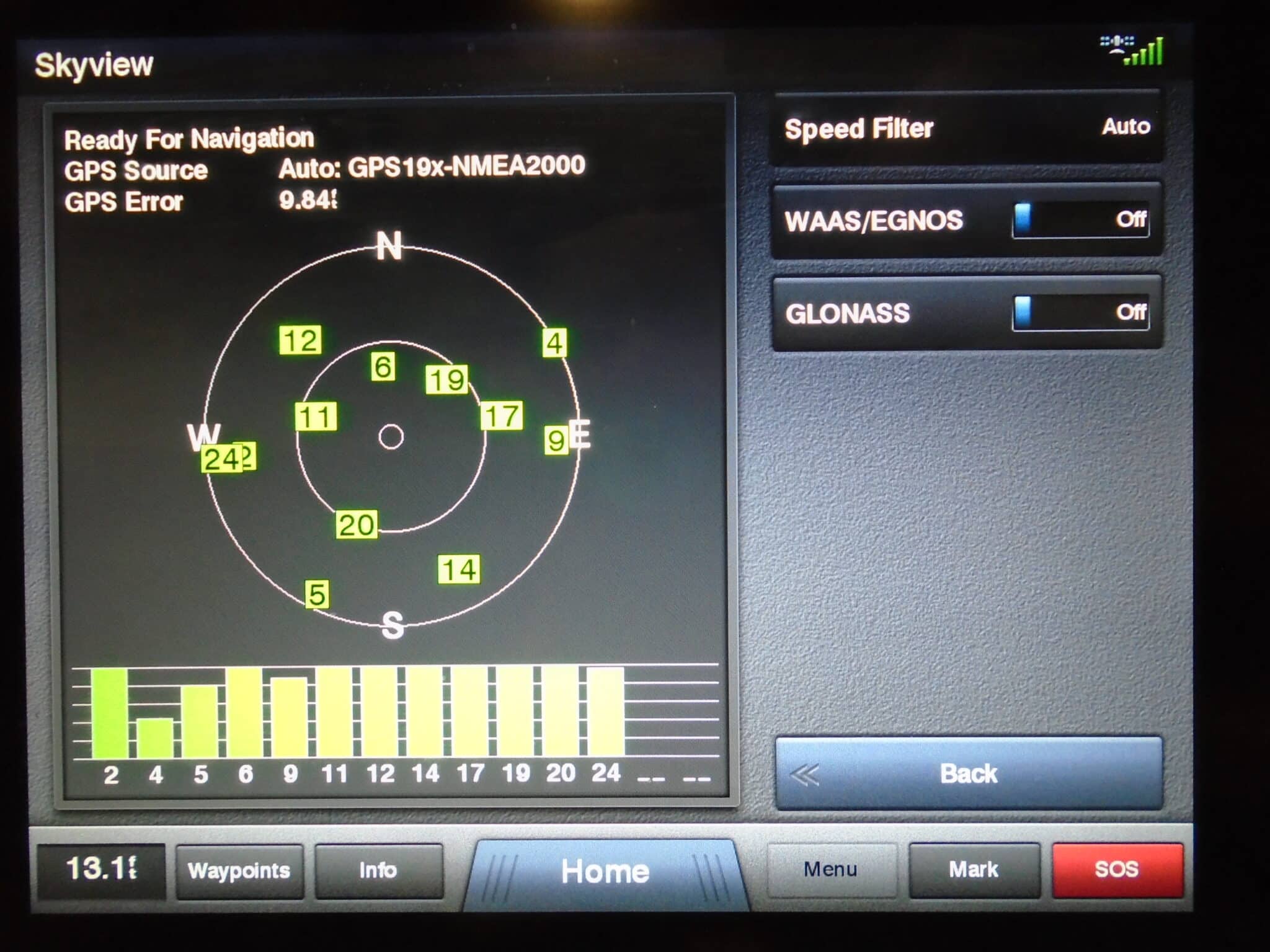Select satellite 14 icon in skyview
1270x952 pixels.
pyautogui.click(x=459, y=570)
